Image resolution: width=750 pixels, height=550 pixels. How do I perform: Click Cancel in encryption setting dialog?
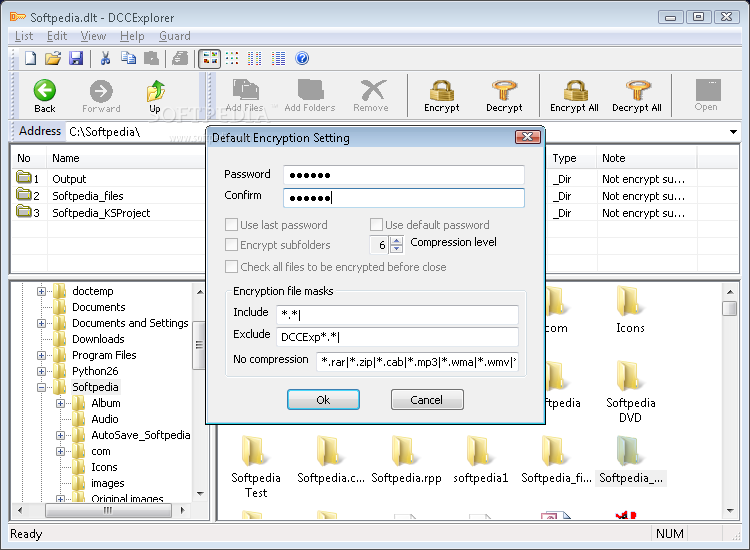coord(427,400)
